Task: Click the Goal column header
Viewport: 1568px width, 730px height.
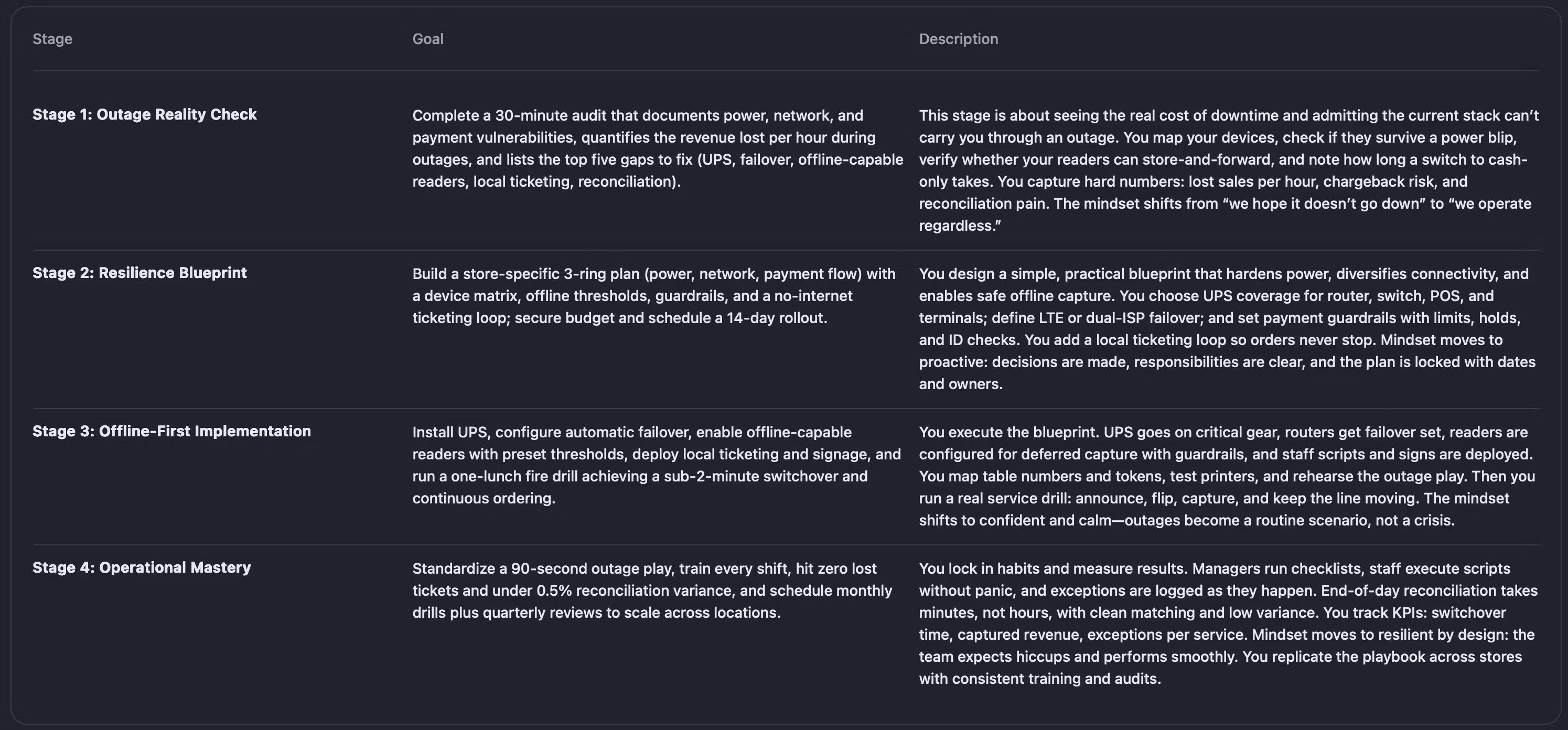Action: tap(427, 39)
